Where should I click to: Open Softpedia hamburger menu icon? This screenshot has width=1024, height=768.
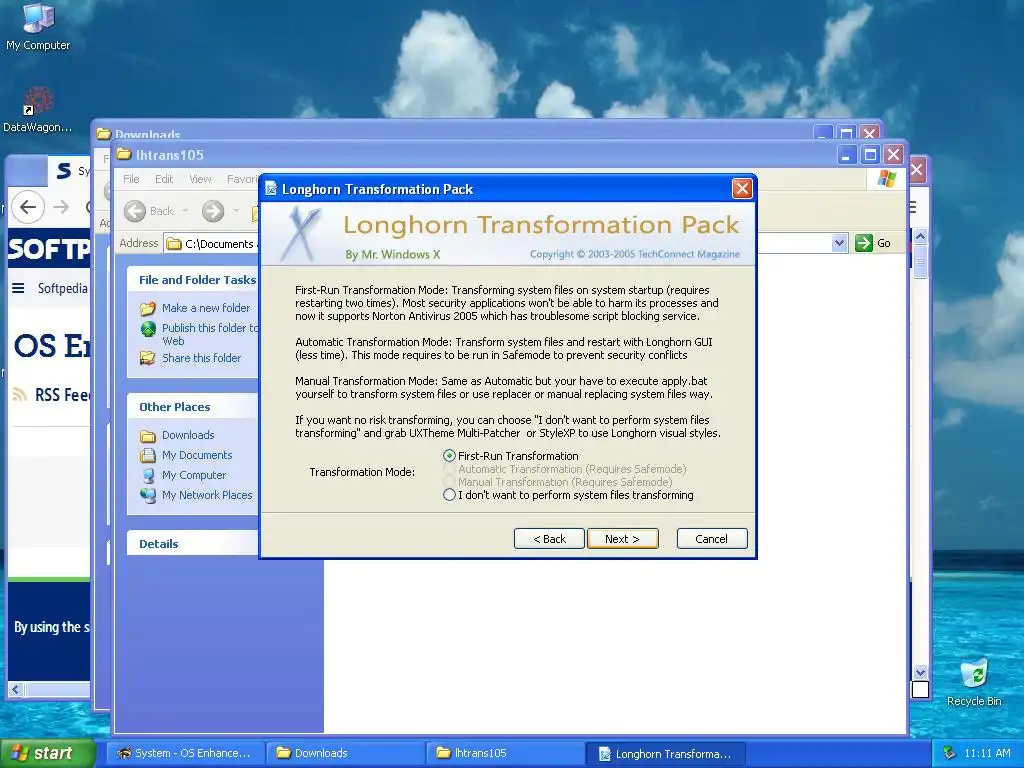[x=18, y=288]
